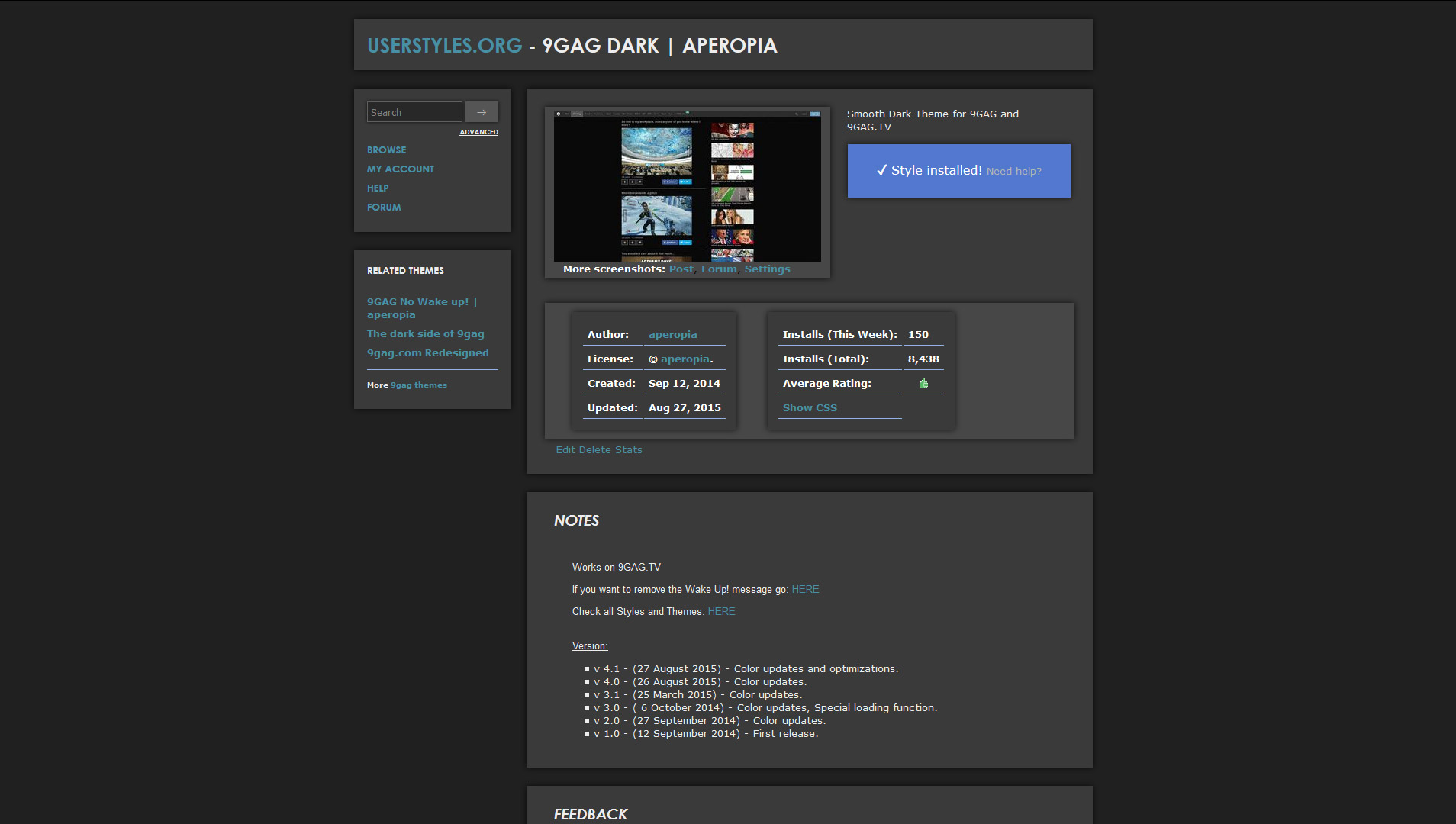
Task: Open author aperopia's profile
Action: 672,334
